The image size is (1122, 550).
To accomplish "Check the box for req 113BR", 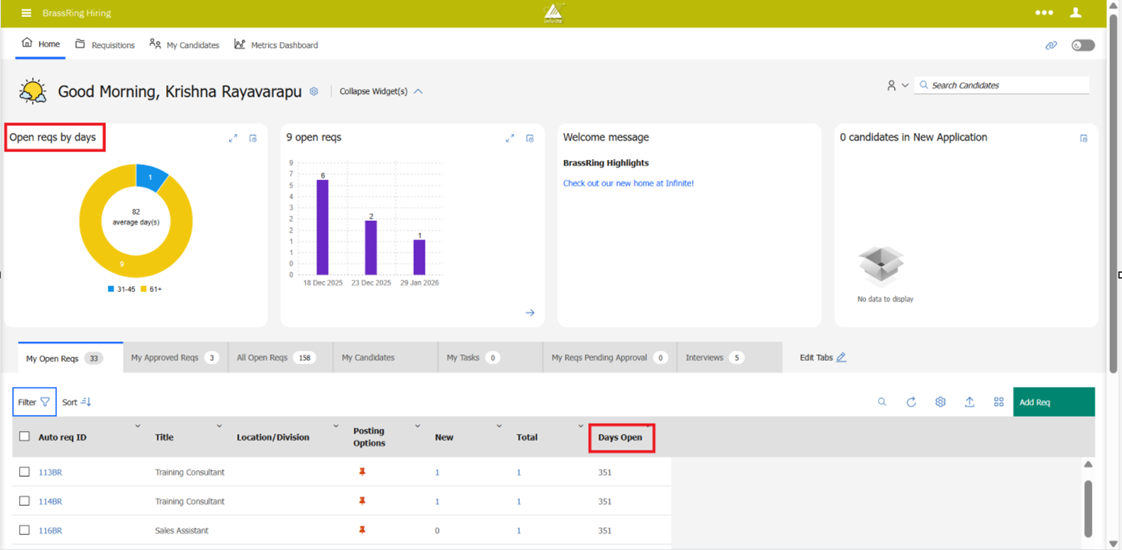I will point(25,472).
